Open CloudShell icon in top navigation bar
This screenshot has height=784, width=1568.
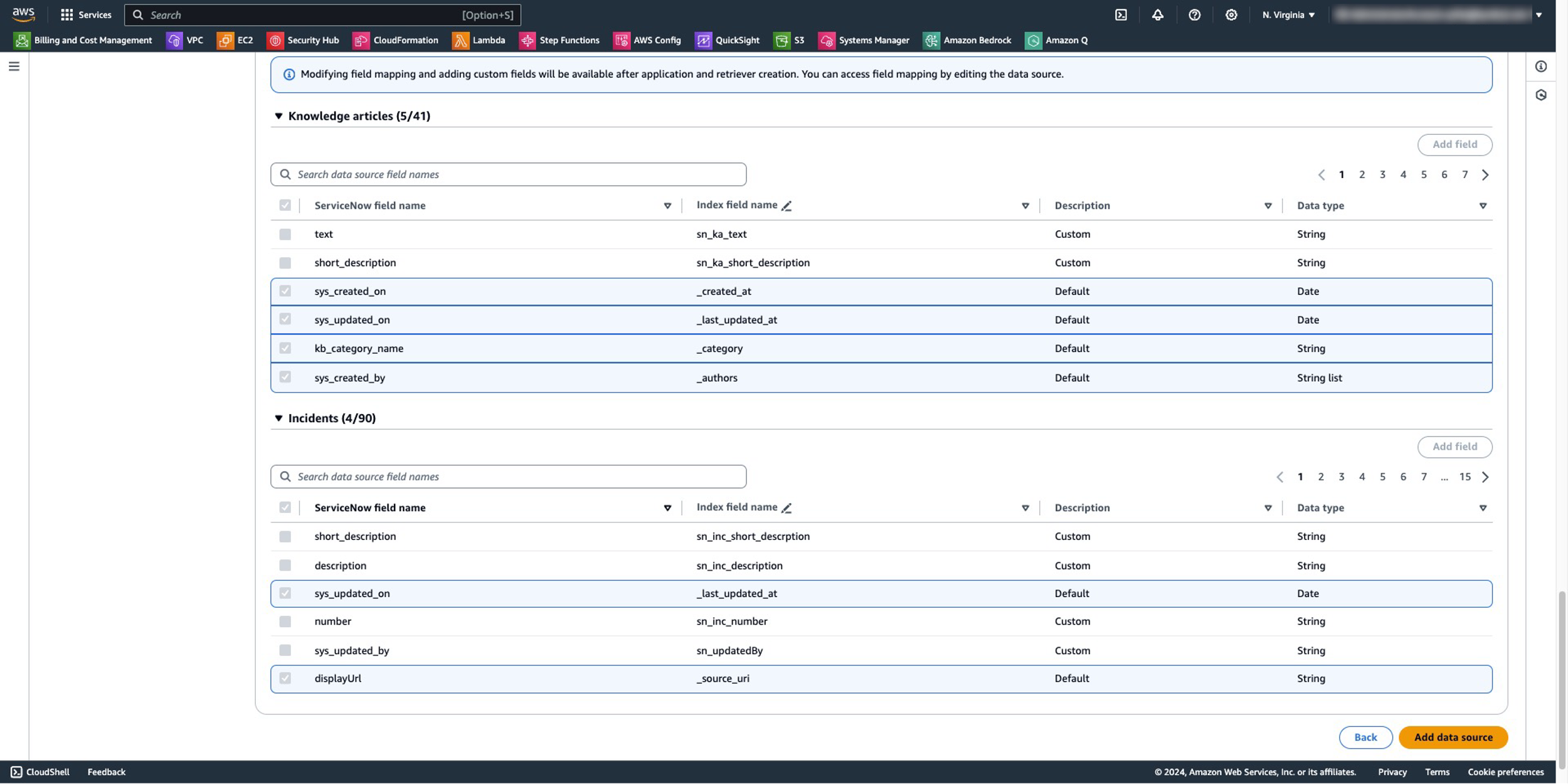tap(1121, 15)
